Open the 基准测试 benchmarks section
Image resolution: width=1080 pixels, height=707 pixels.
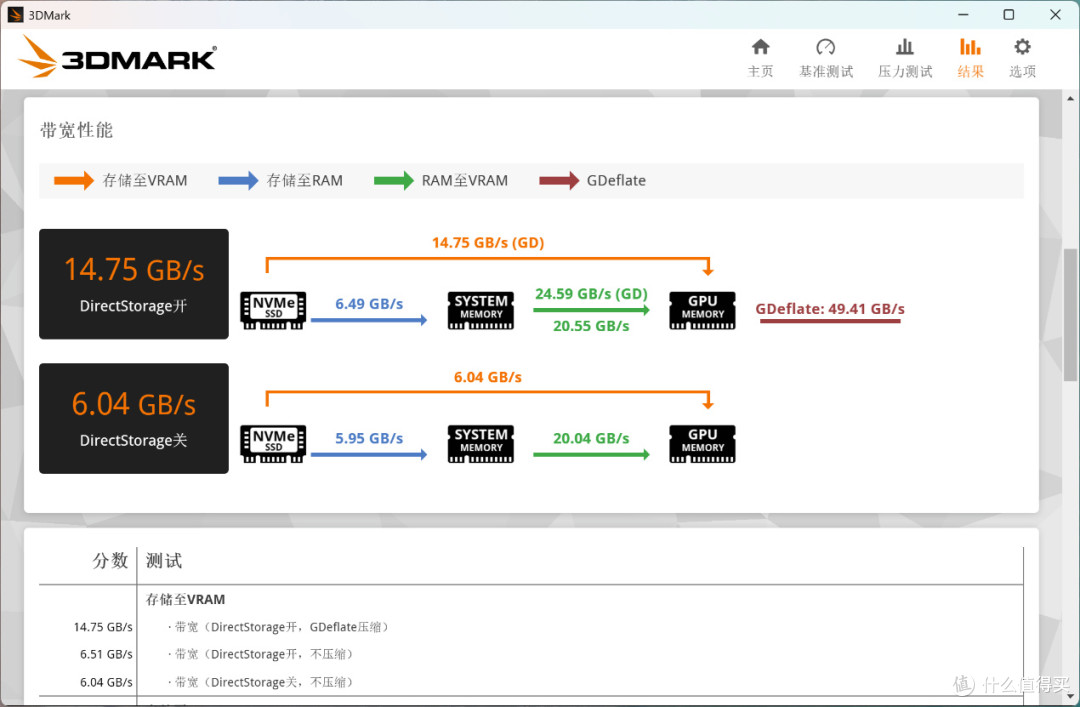pos(826,58)
